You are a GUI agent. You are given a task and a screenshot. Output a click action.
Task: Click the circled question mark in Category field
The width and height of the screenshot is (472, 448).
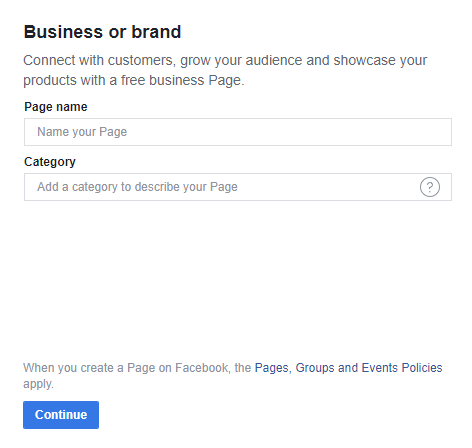[x=430, y=187]
